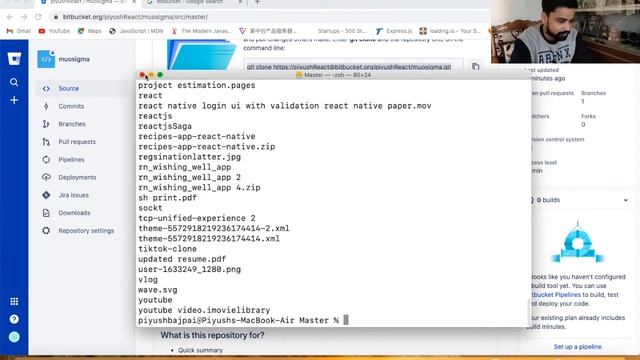Expand the 0 builds section chevron

[x=626, y=200]
